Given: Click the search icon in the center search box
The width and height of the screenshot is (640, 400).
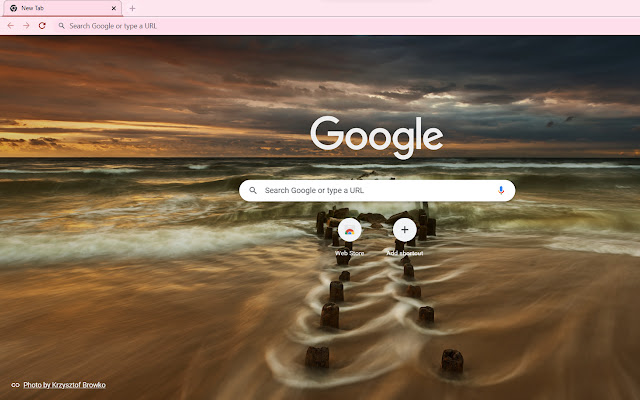Looking at the screenshot, I should coord(253,191).
